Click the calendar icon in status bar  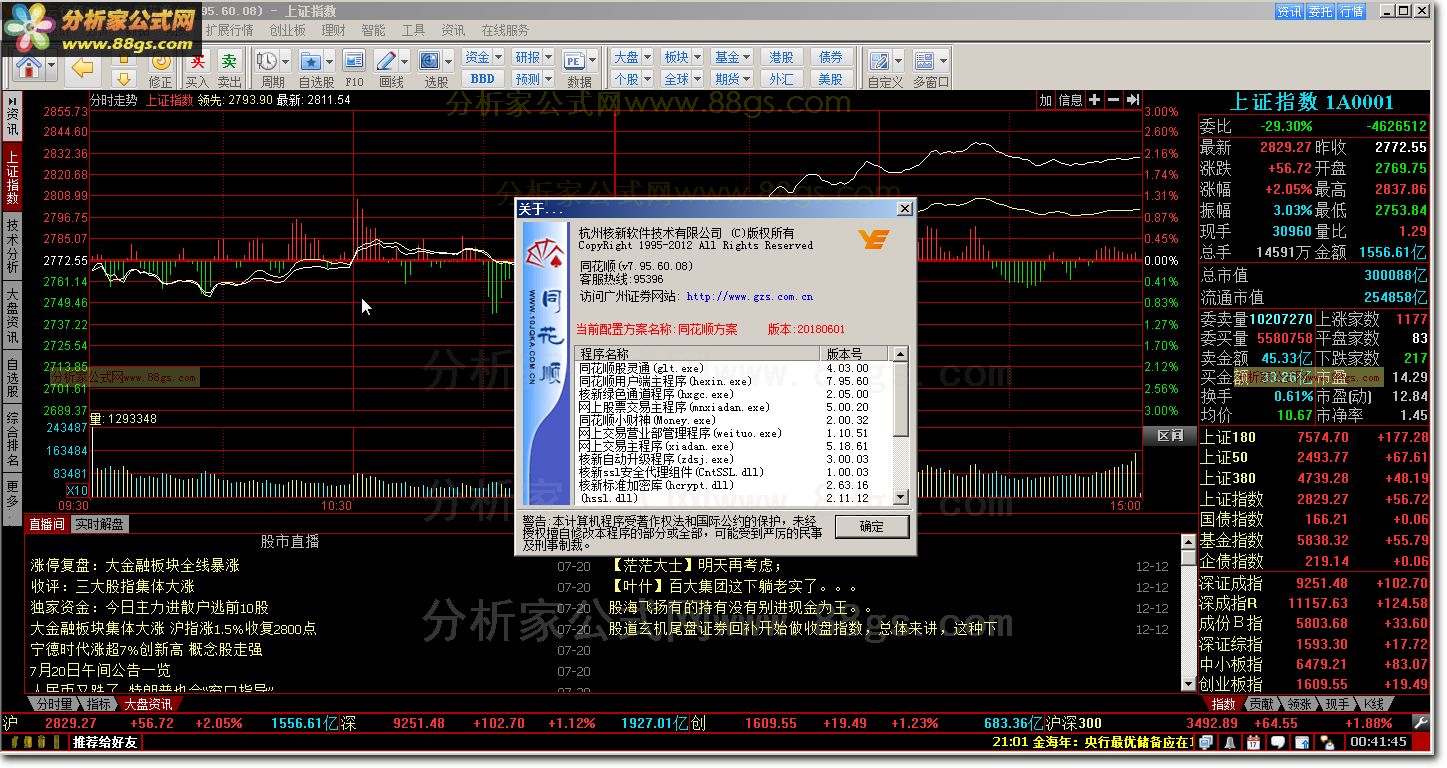1252,742
